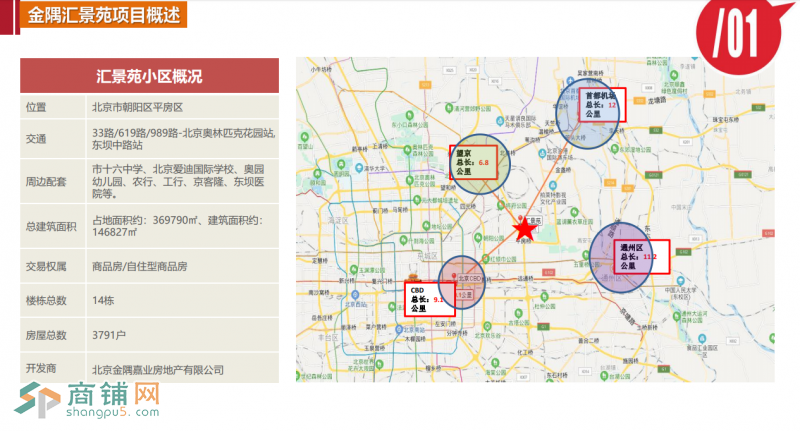Click the value 14栋
The height and width of the screenshot is (431, 800).
pos(103,300)
